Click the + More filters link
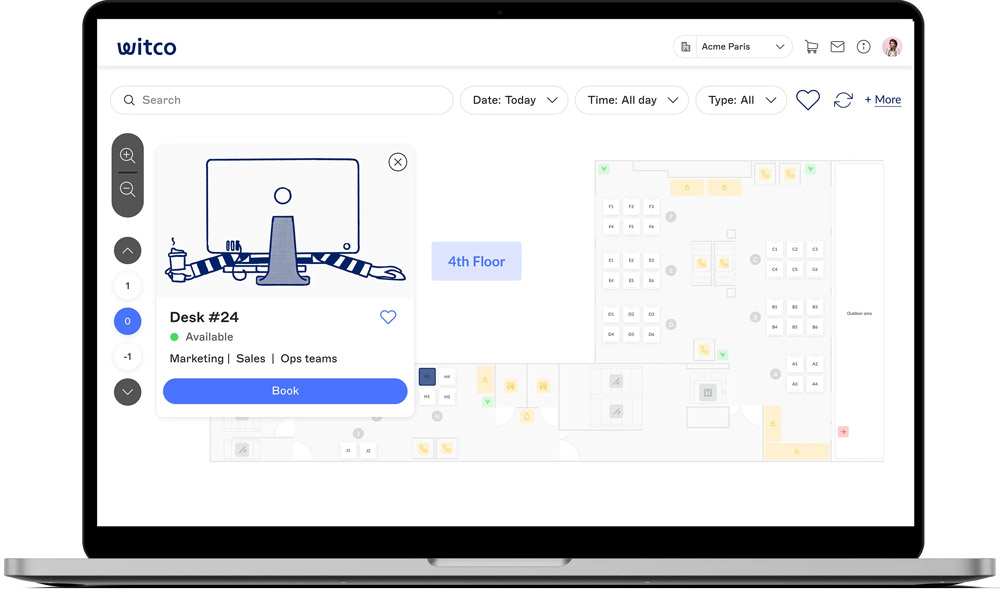Viewport: 1000px width, 589px height. click(x=882, y=100)
